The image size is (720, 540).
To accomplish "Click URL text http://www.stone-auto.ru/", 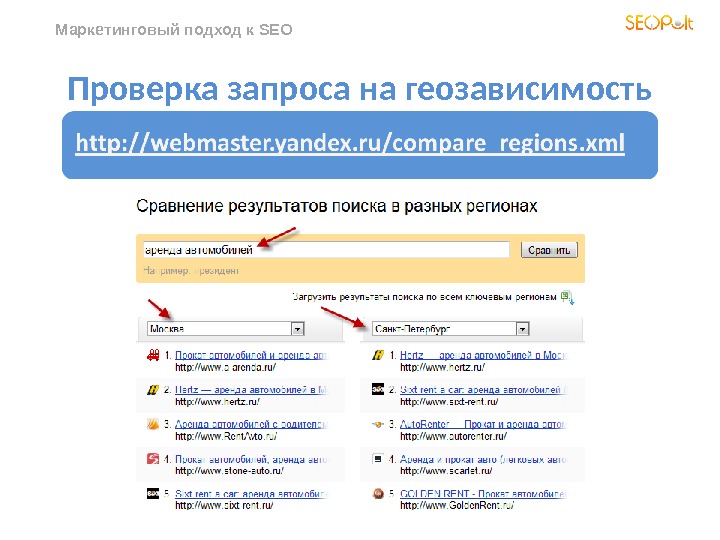I will tap(229, 471).
